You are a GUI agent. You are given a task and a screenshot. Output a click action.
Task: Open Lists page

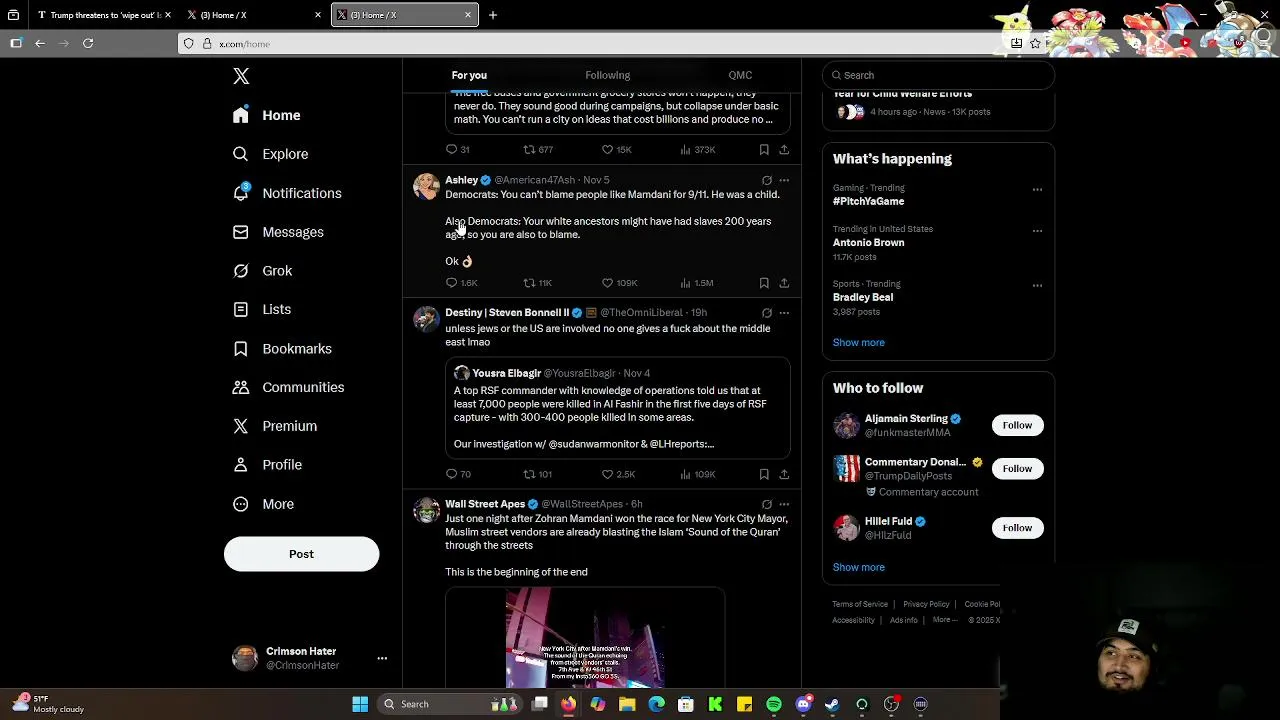(261, 310)
